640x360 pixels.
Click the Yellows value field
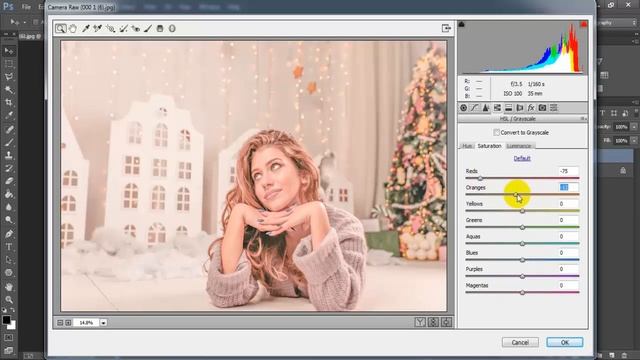[569, 204]
